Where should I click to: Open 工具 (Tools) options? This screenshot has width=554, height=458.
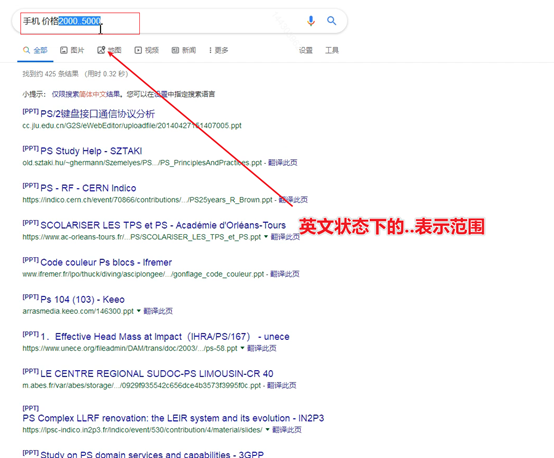(332, 50)
